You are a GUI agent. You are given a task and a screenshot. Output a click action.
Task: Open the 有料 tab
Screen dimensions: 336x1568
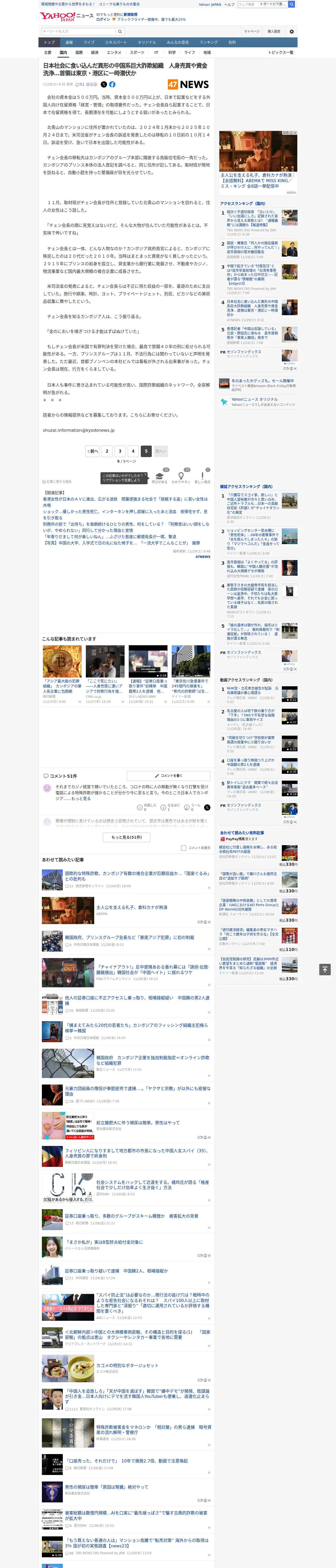coord(232,43)
